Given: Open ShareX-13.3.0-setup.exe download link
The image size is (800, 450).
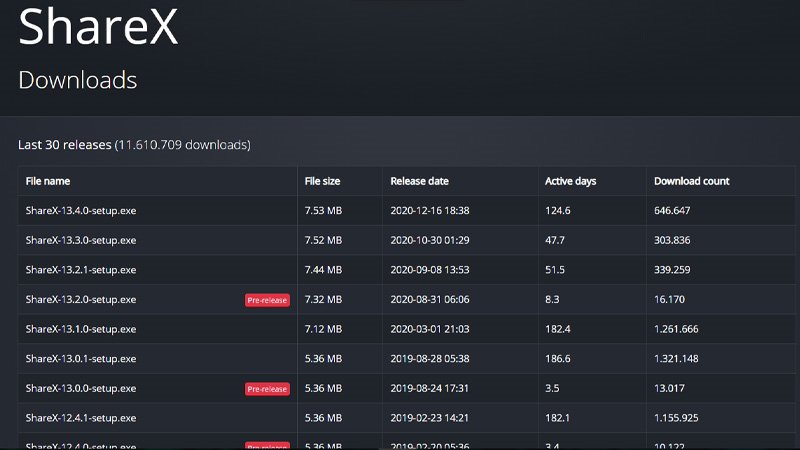Looking at the screenshot, I should tap(81, 240).
